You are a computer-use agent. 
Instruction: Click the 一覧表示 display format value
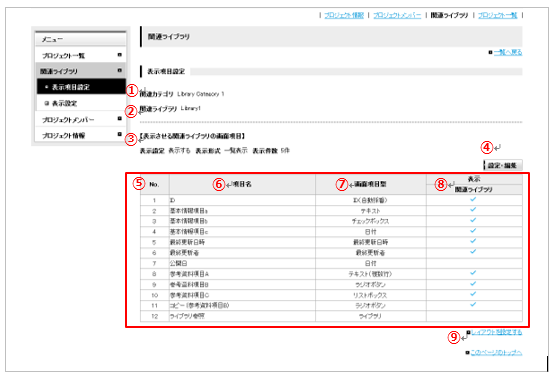[236, 150]
